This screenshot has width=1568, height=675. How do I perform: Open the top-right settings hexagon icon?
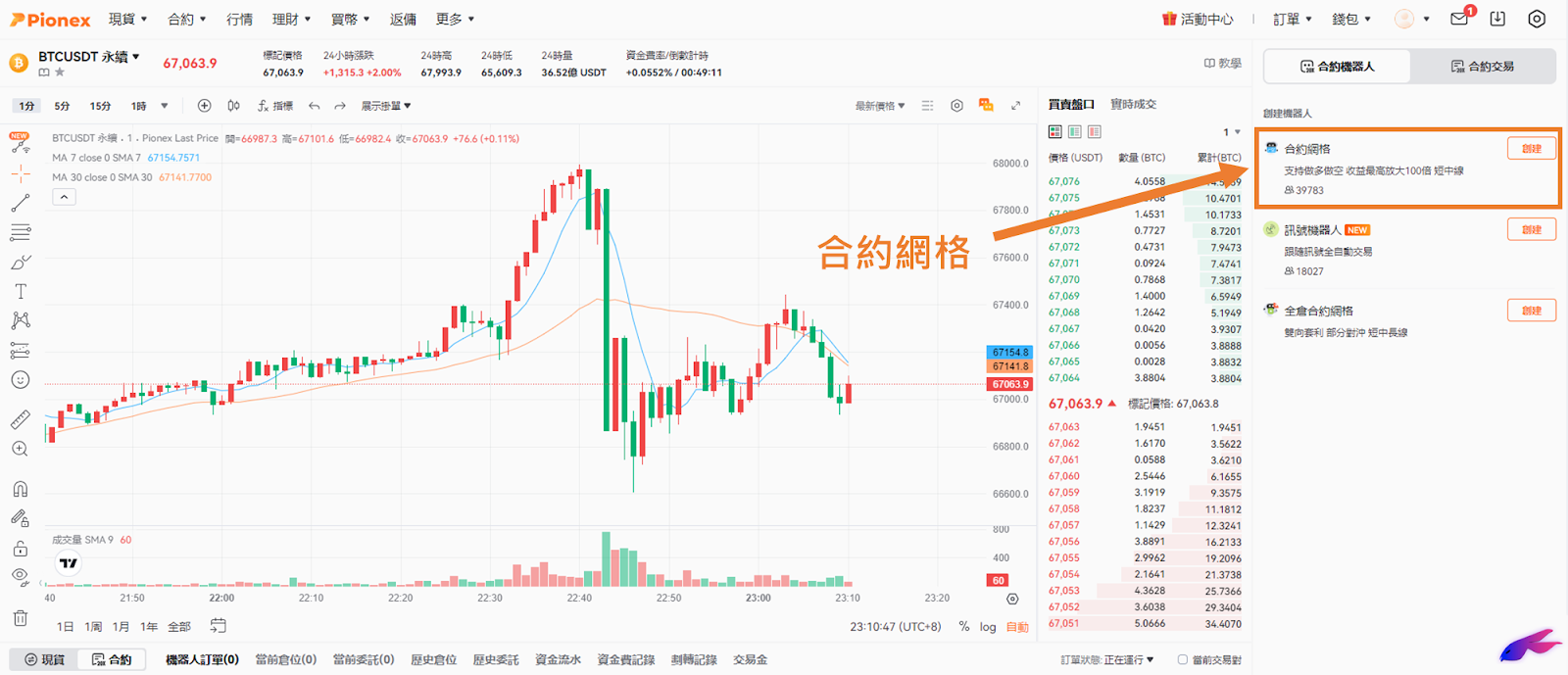click(x=1537, y=19)
